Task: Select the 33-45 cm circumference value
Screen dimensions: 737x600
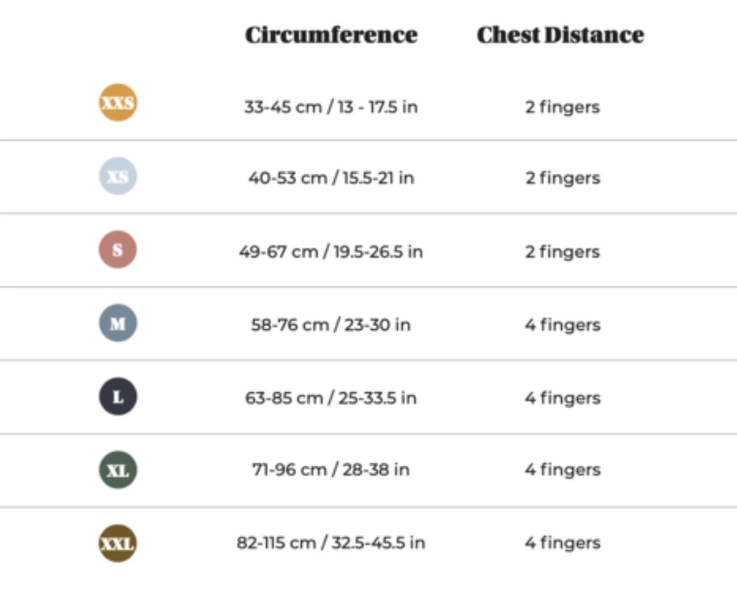Action: 331,106
